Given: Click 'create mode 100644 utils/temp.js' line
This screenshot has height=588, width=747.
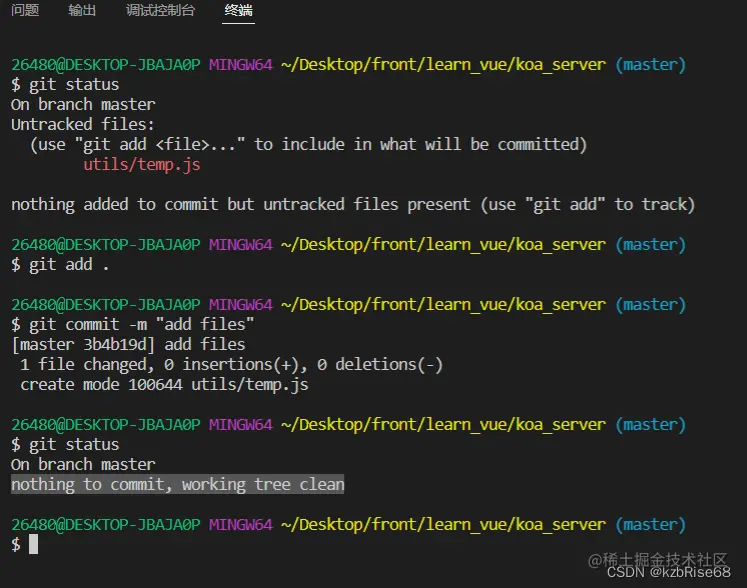Looking at the screenshot, I should click(164, 385).
